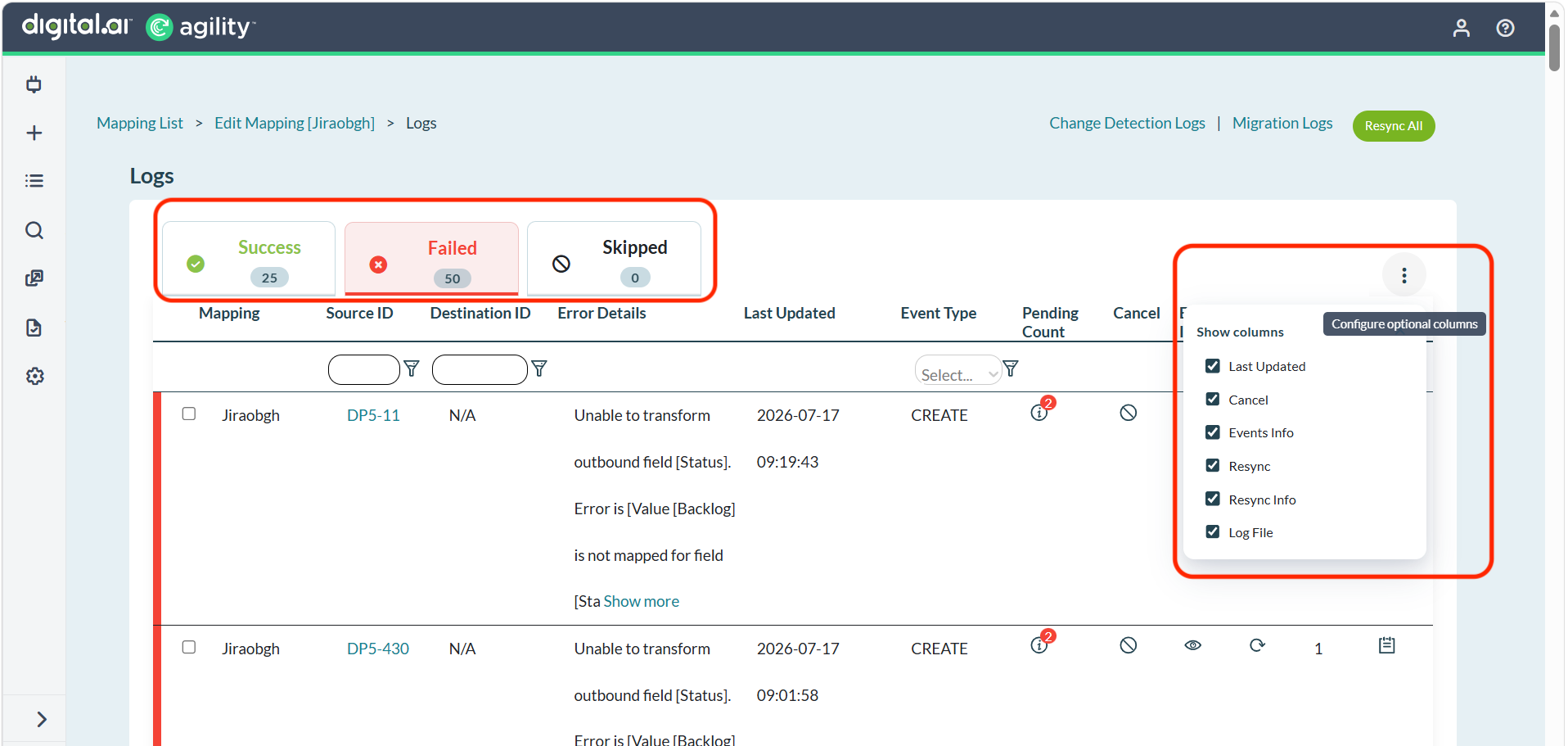Click the red Failed cross icon
This screenshot has width=1568, height=746.
coord(378,264)
